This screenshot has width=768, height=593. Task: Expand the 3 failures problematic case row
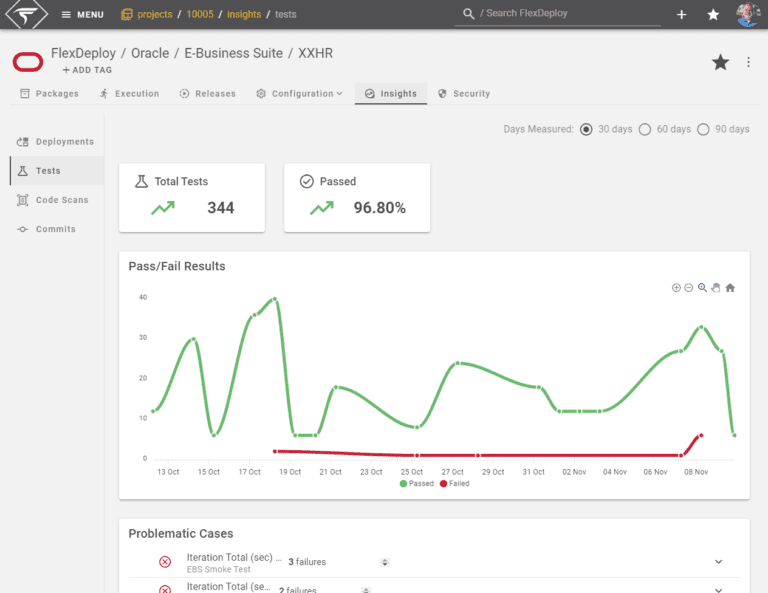(x=718, y=562)
